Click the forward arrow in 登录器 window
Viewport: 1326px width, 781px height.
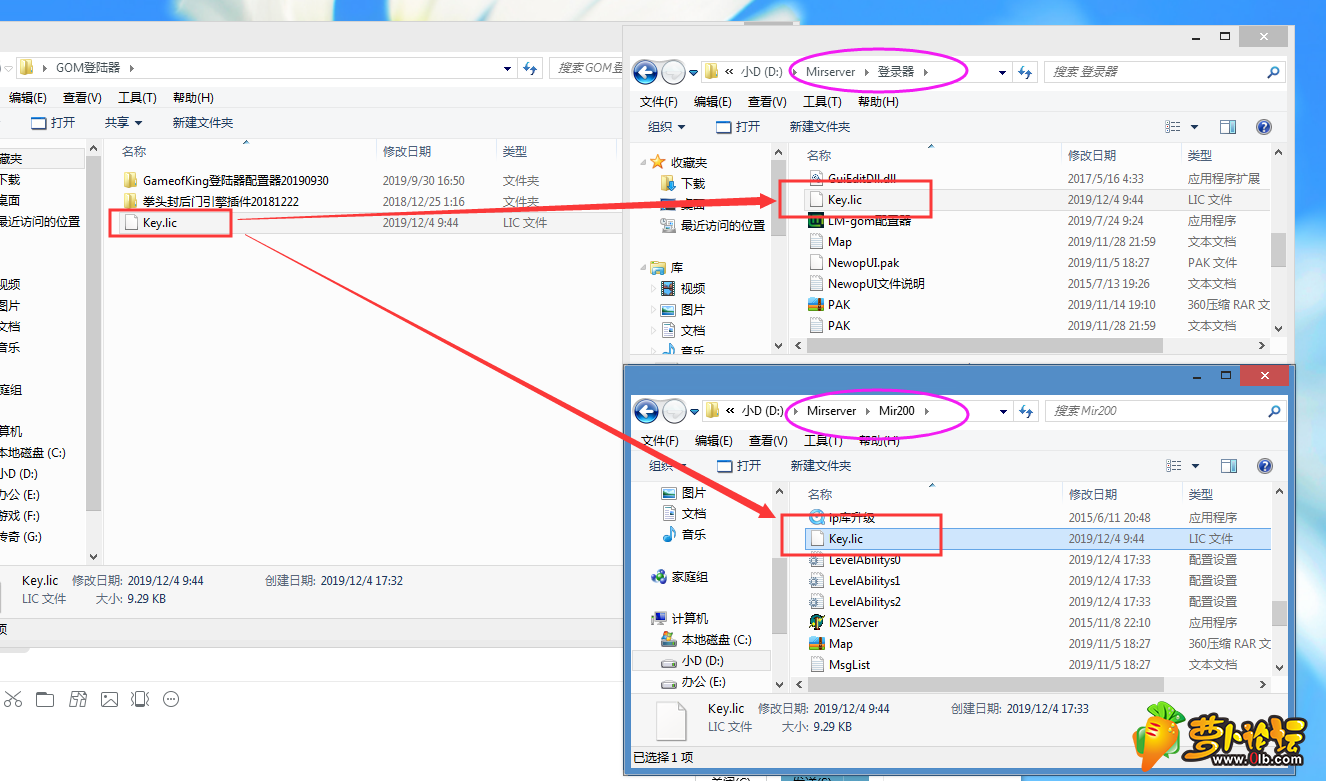[674, 72]
